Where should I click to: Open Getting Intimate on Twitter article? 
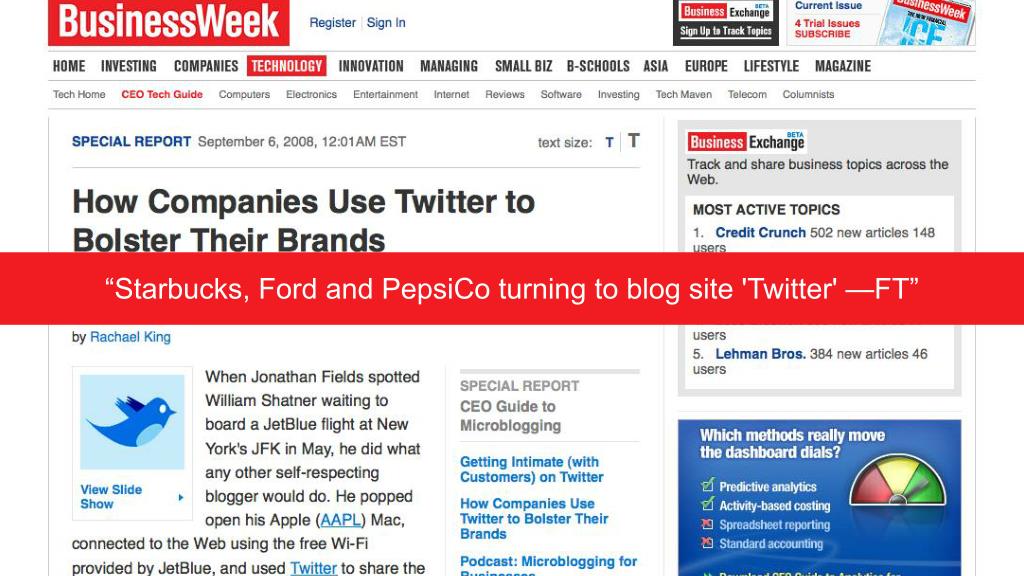pos(532,470)
